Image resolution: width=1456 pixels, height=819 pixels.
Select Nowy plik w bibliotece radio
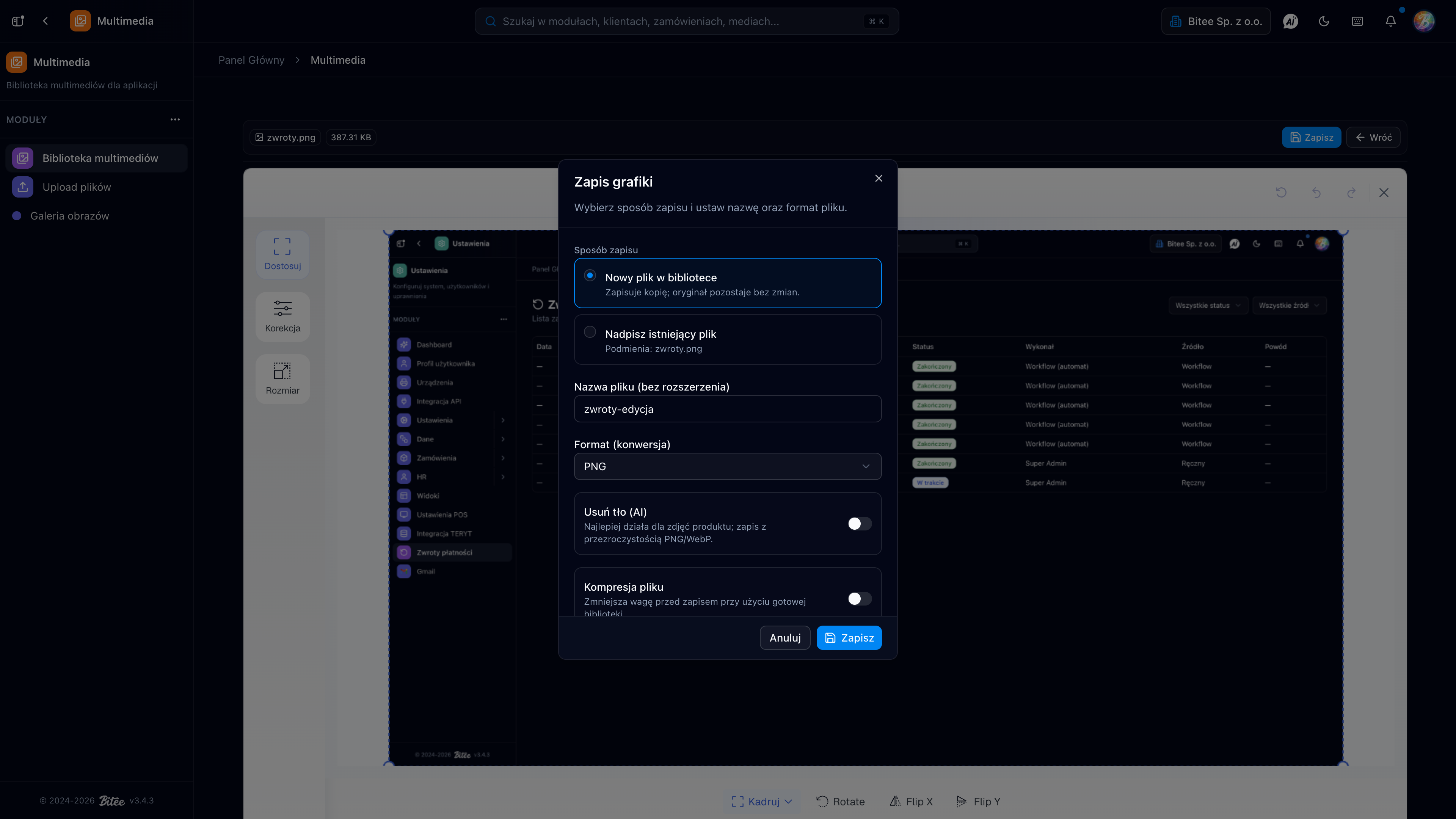pos(590,275)
